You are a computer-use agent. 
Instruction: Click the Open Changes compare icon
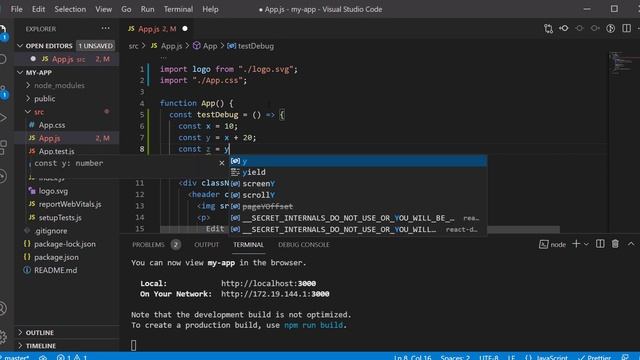548,29
